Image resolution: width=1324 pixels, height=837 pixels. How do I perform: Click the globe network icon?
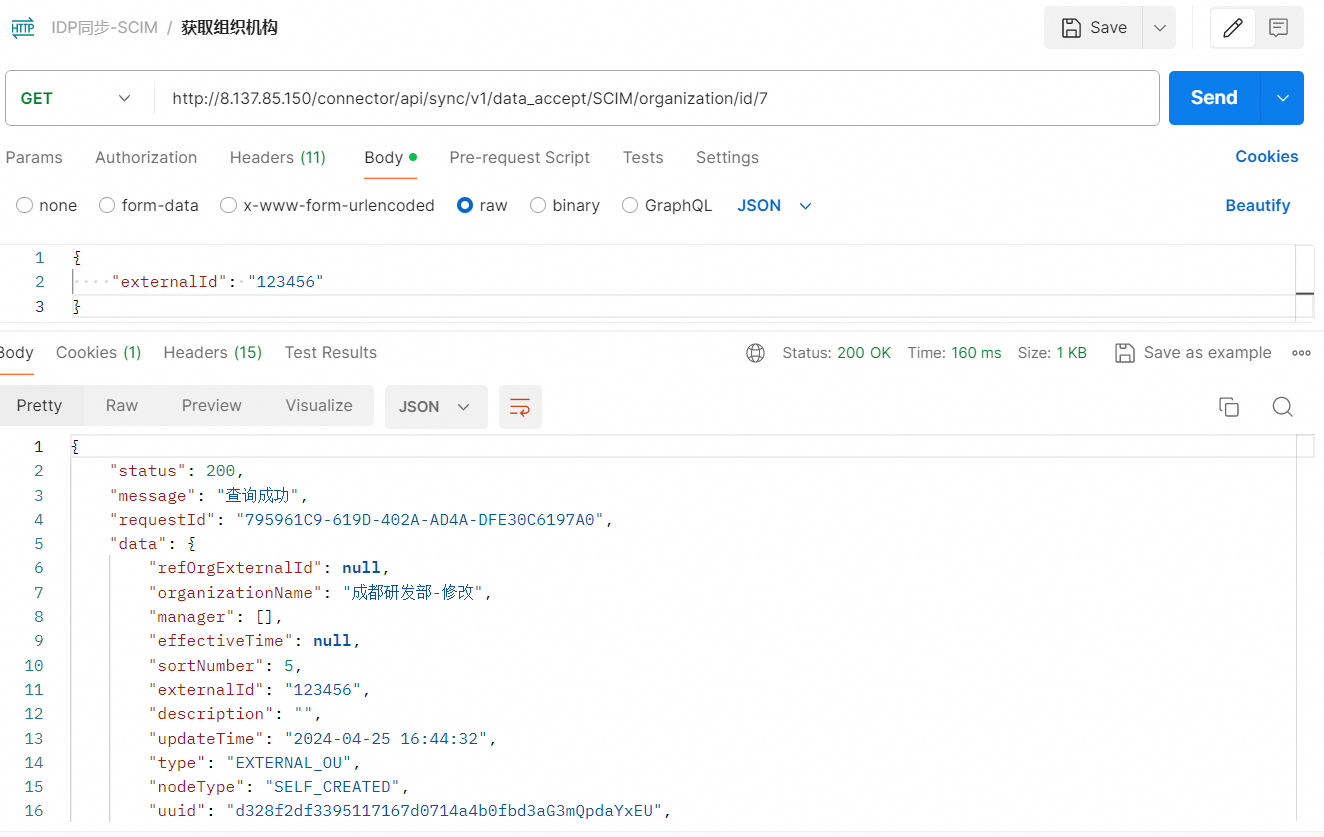(x=756, y=353)
